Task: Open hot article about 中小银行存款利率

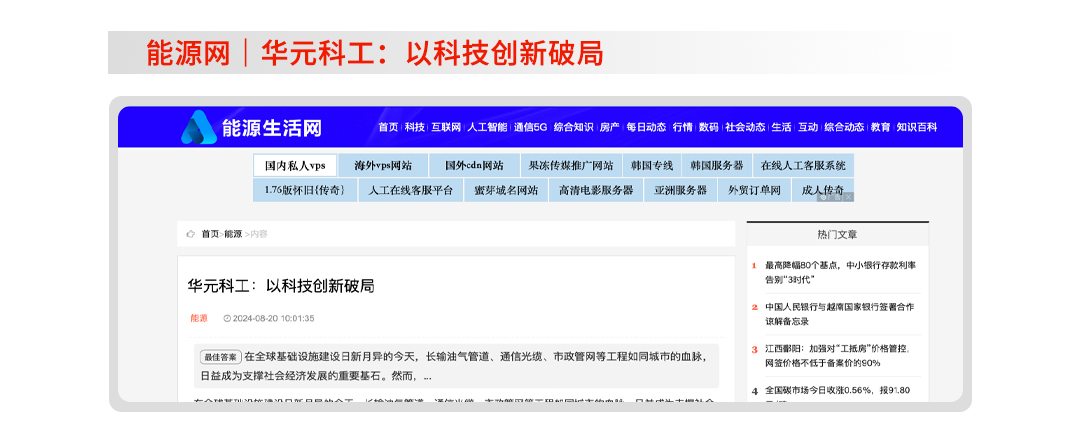Action: (839, 272)
